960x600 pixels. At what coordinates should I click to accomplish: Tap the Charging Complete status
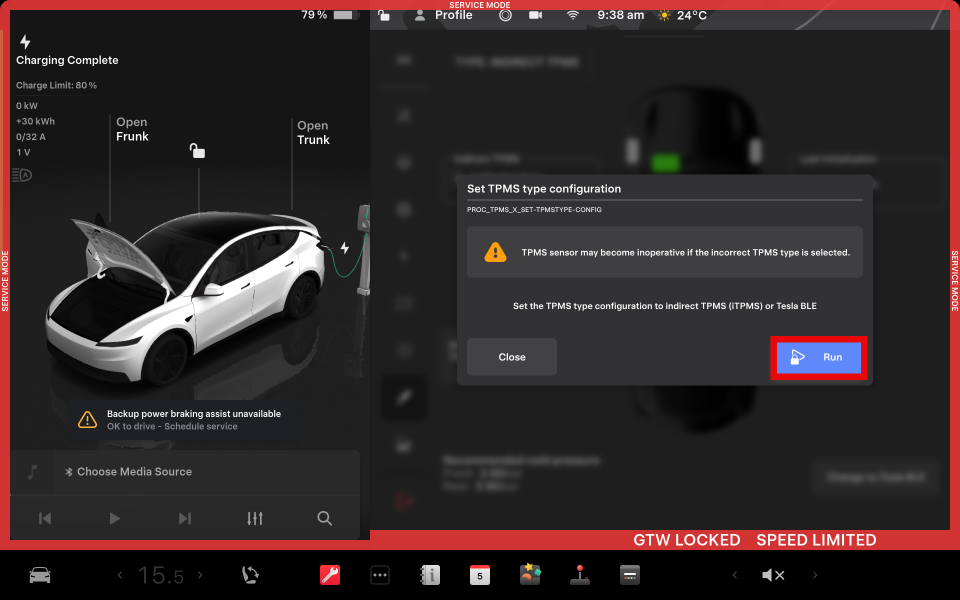pos(67,60)
